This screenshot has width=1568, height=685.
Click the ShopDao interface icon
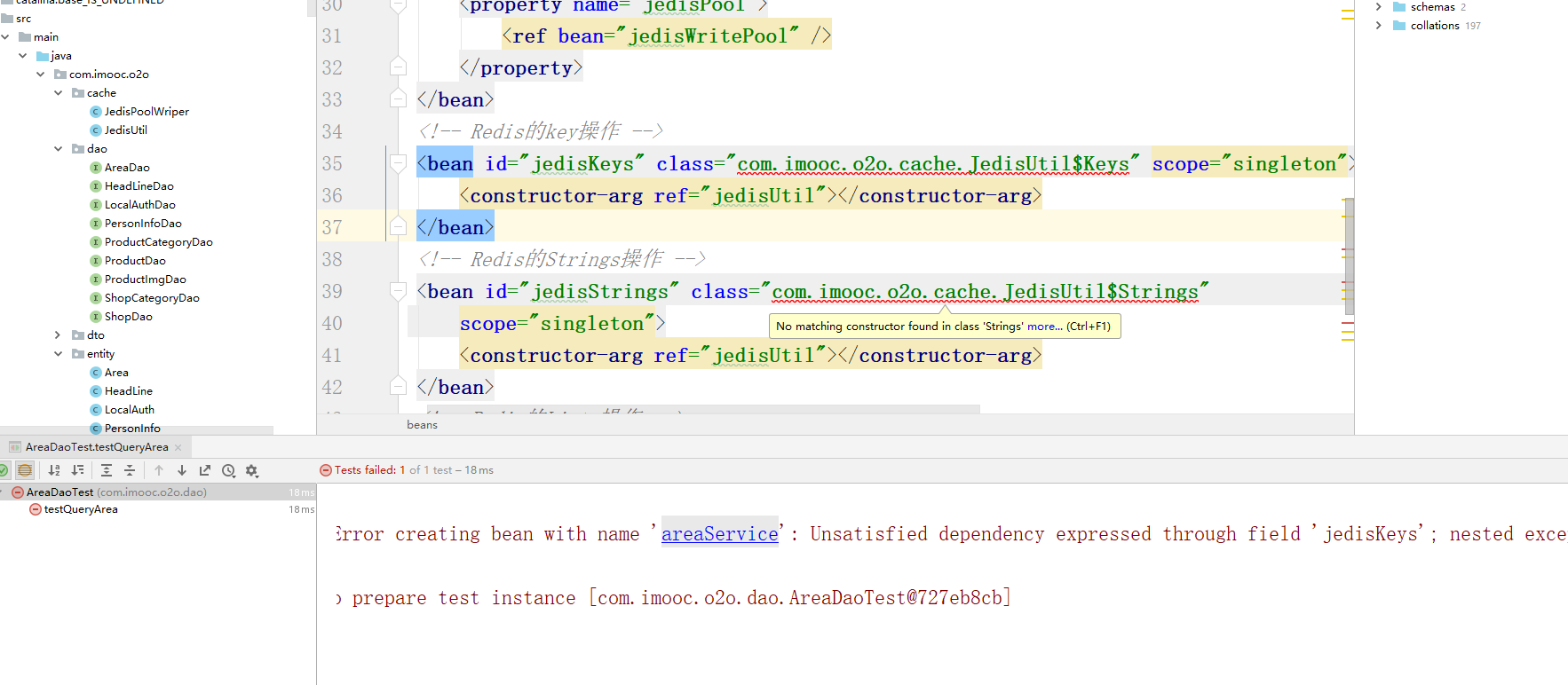96,317
